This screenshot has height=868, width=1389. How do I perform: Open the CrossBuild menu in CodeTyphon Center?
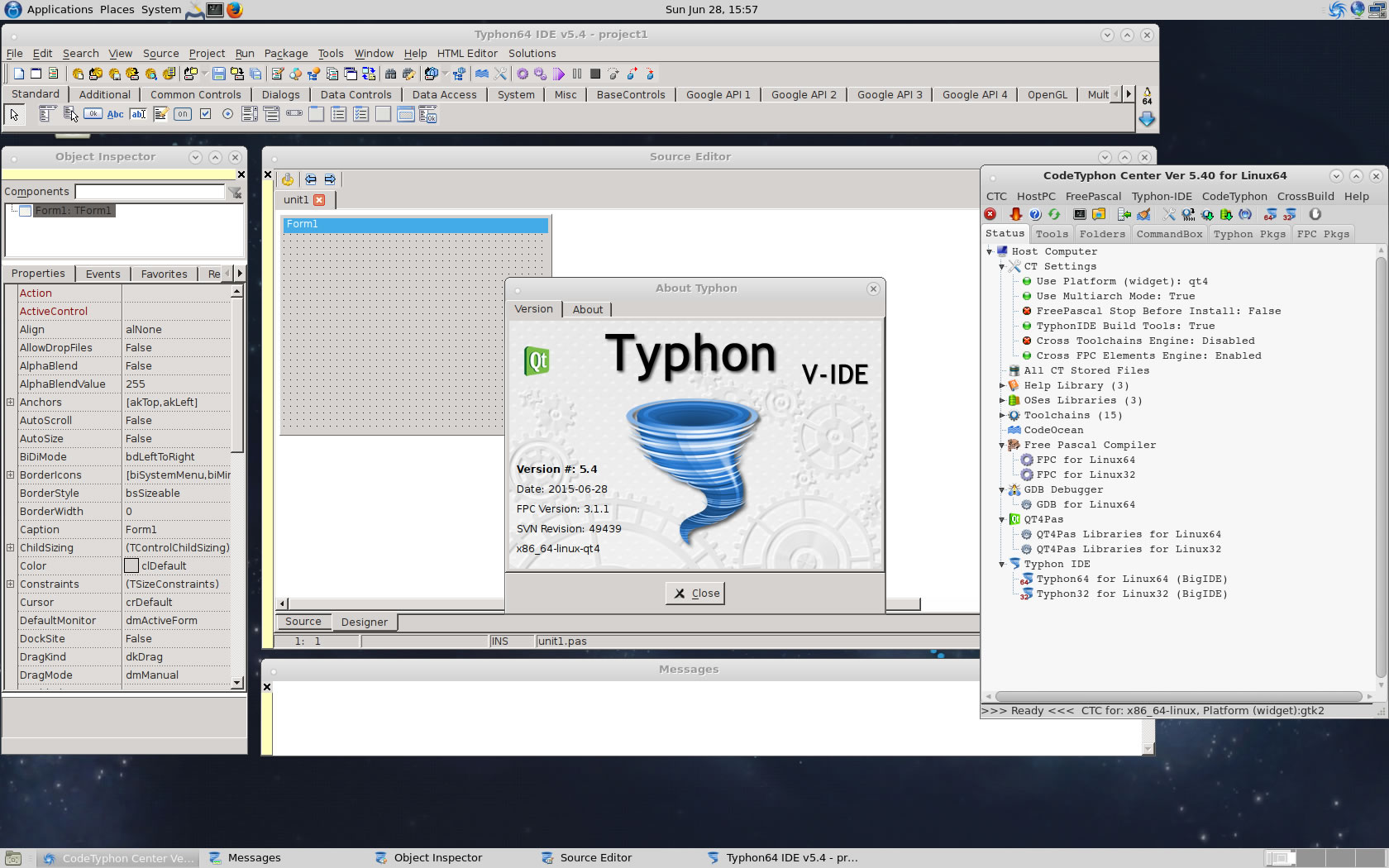(1305, 197)
